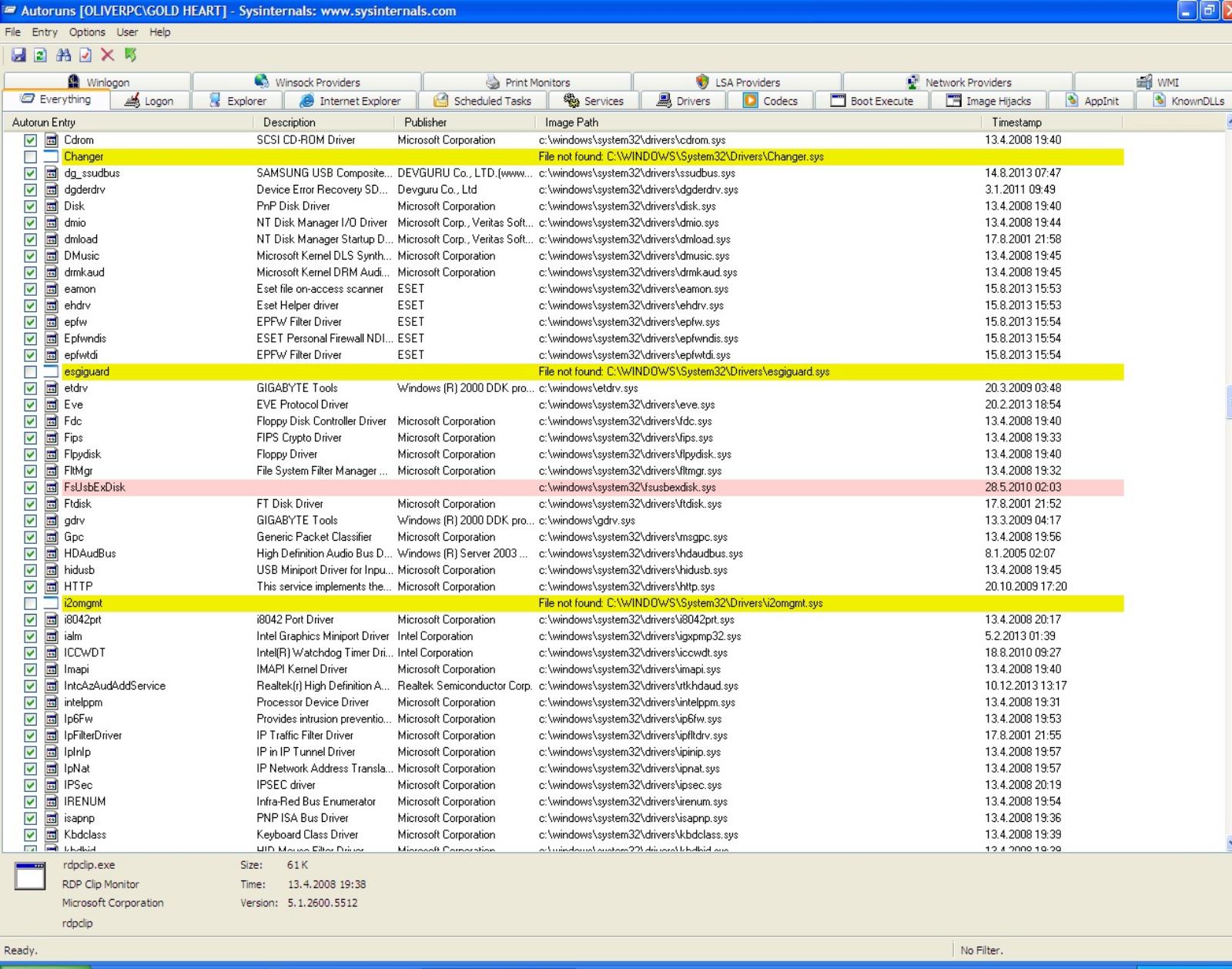Select the IntcAzAudAddService entry name
The height and width of the screenshot is (969, 1232).
coord(115,686)
